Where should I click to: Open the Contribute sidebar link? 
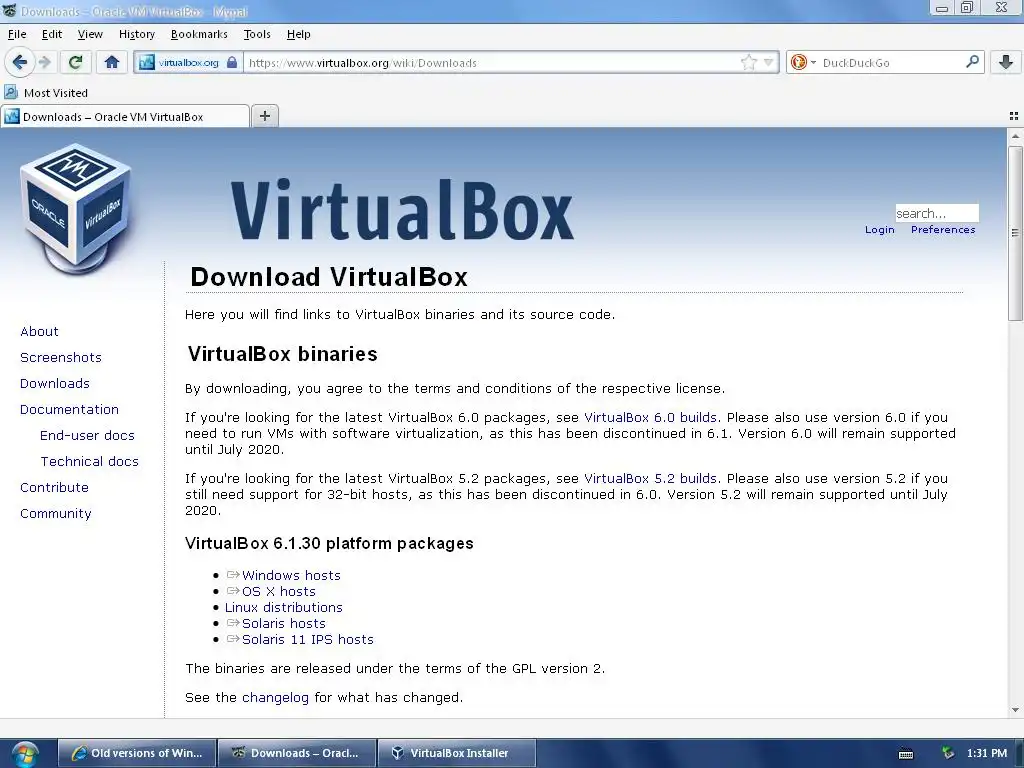[54, 488]
